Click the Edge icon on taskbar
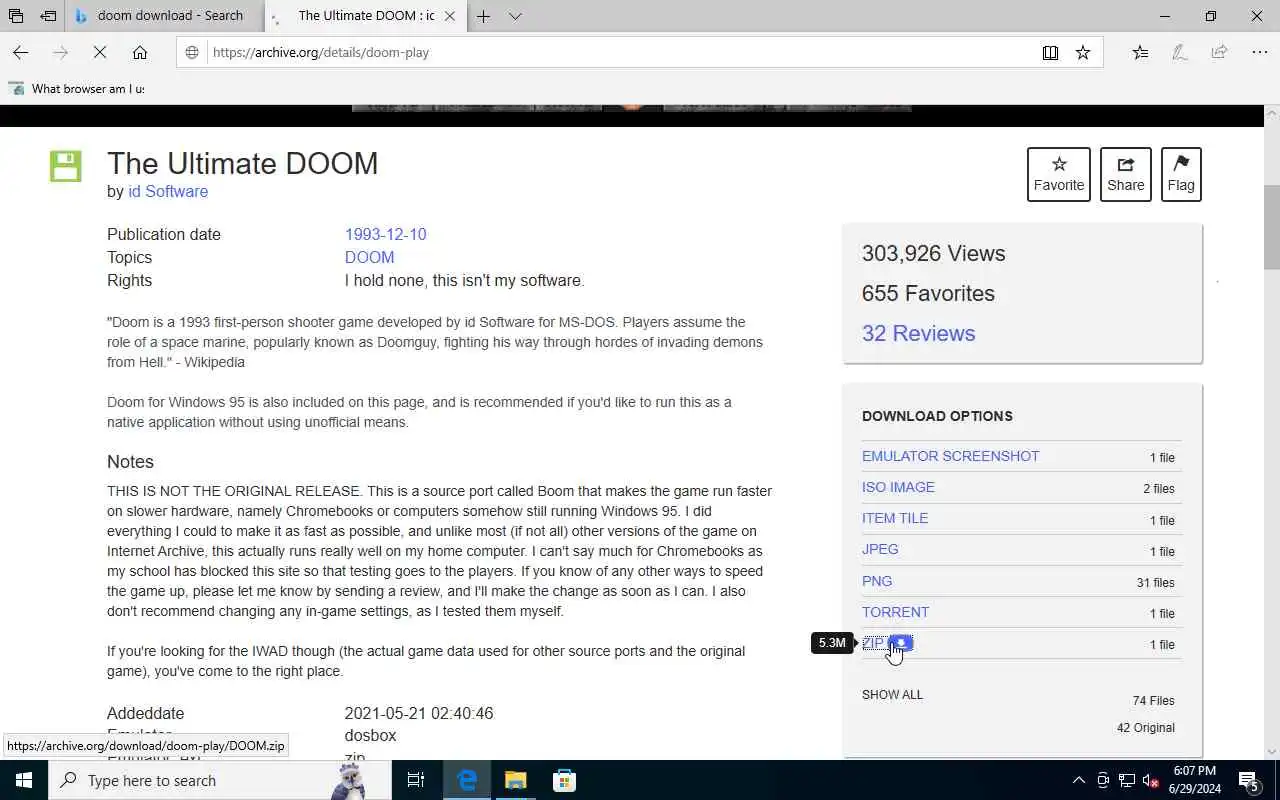 (467, 780)
